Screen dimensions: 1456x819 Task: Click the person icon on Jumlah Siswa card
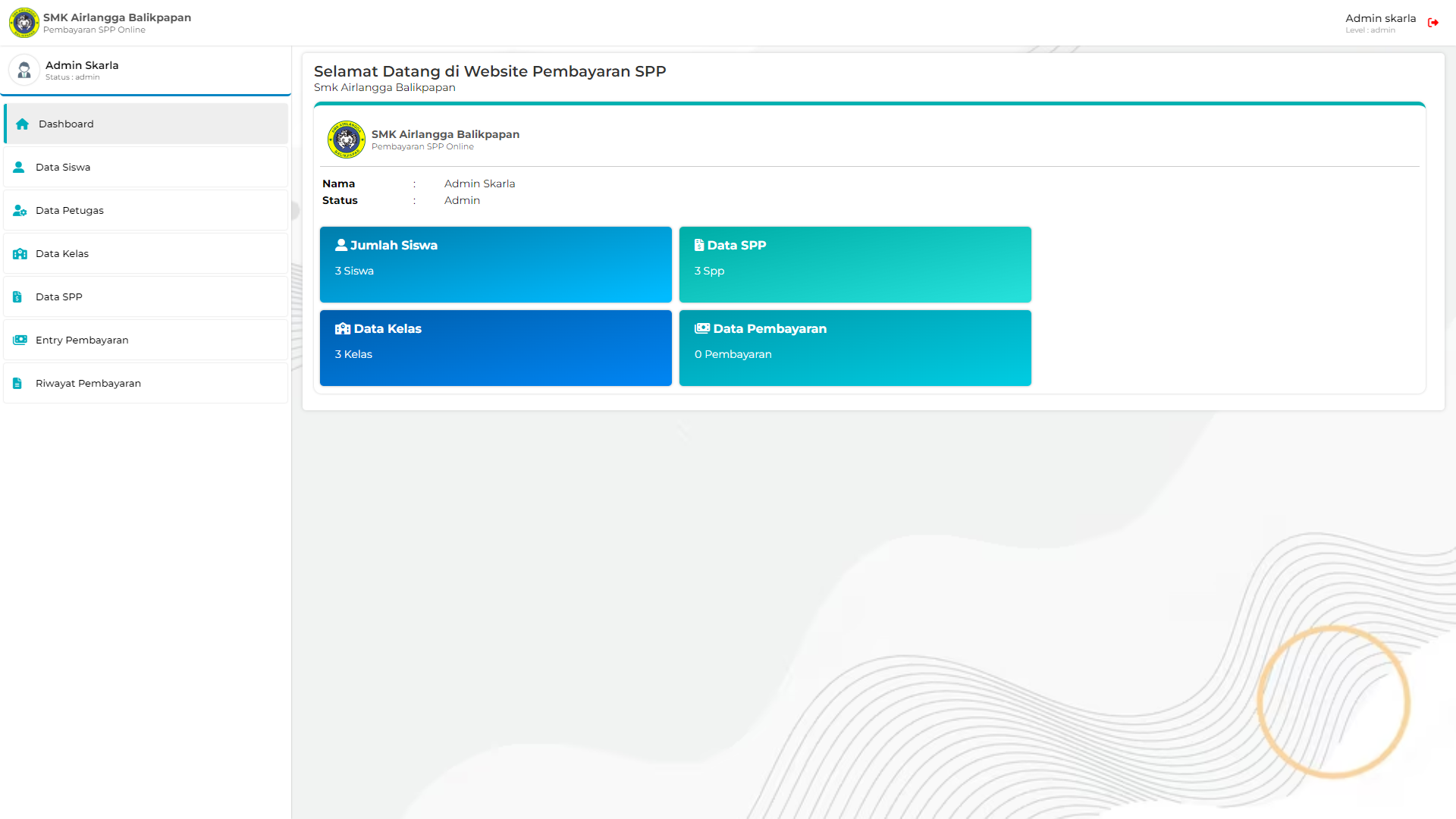click(x=340, y=244)
